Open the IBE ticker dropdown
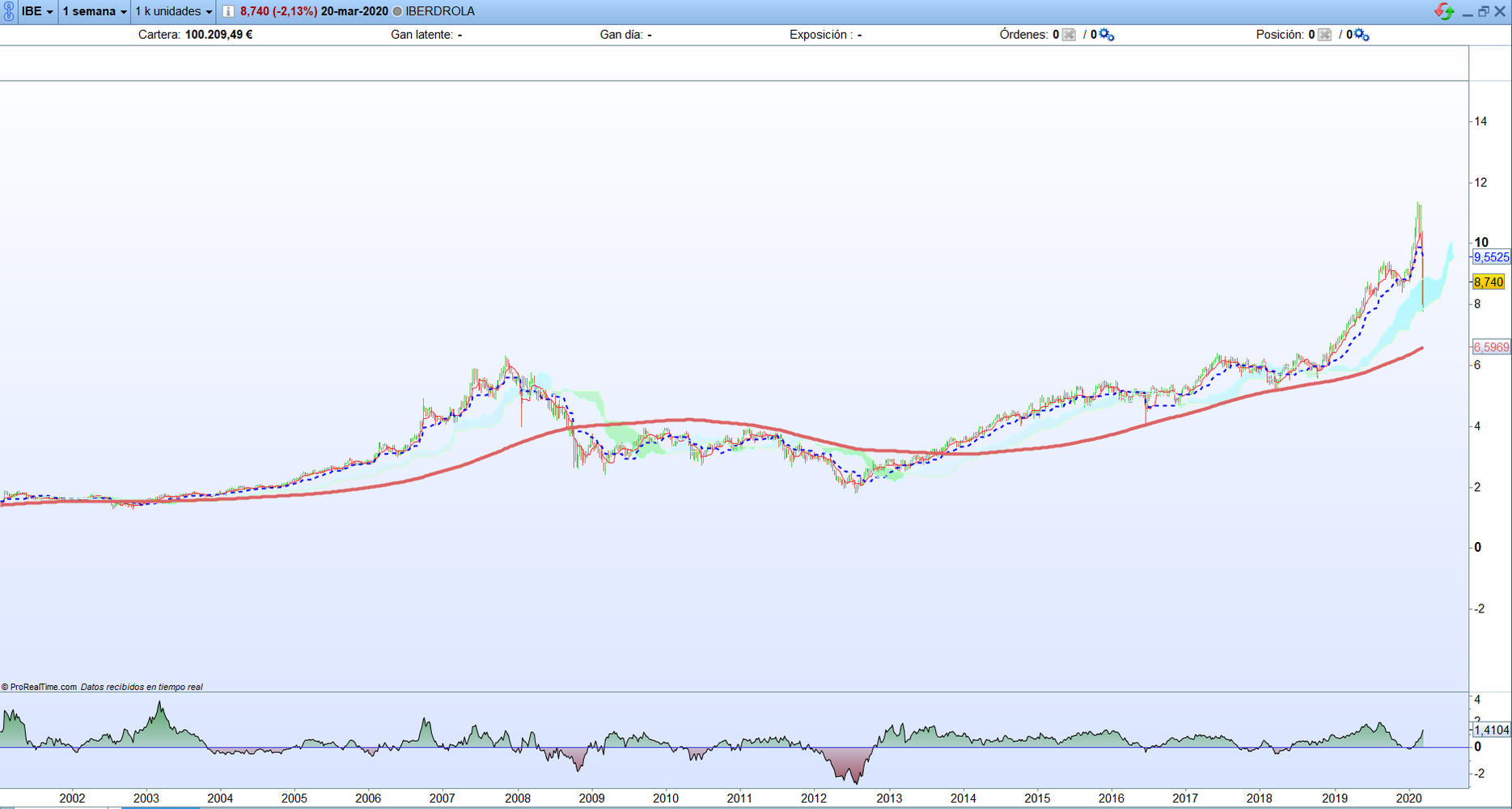Image resolution: width=1512 pixels, height=809 pixels. click(37, 11)
